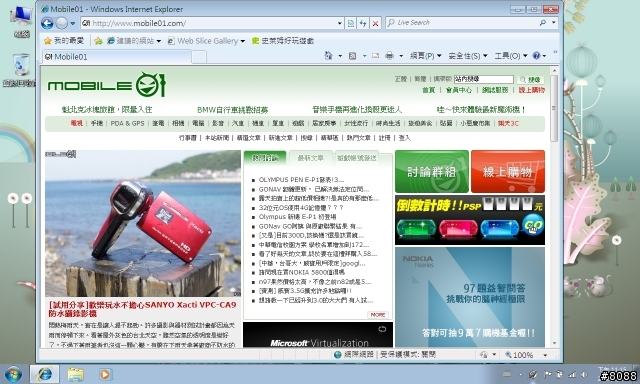
Task: Click the Print icon in command bar
Action: point(389,55)
